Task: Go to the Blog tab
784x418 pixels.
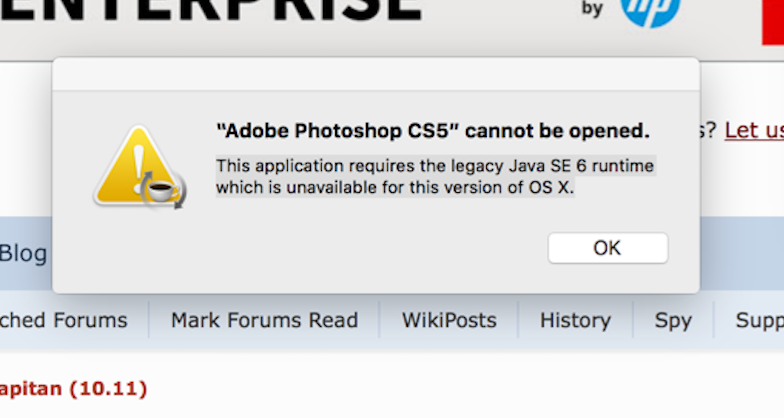Action: [x=23, y=253]
